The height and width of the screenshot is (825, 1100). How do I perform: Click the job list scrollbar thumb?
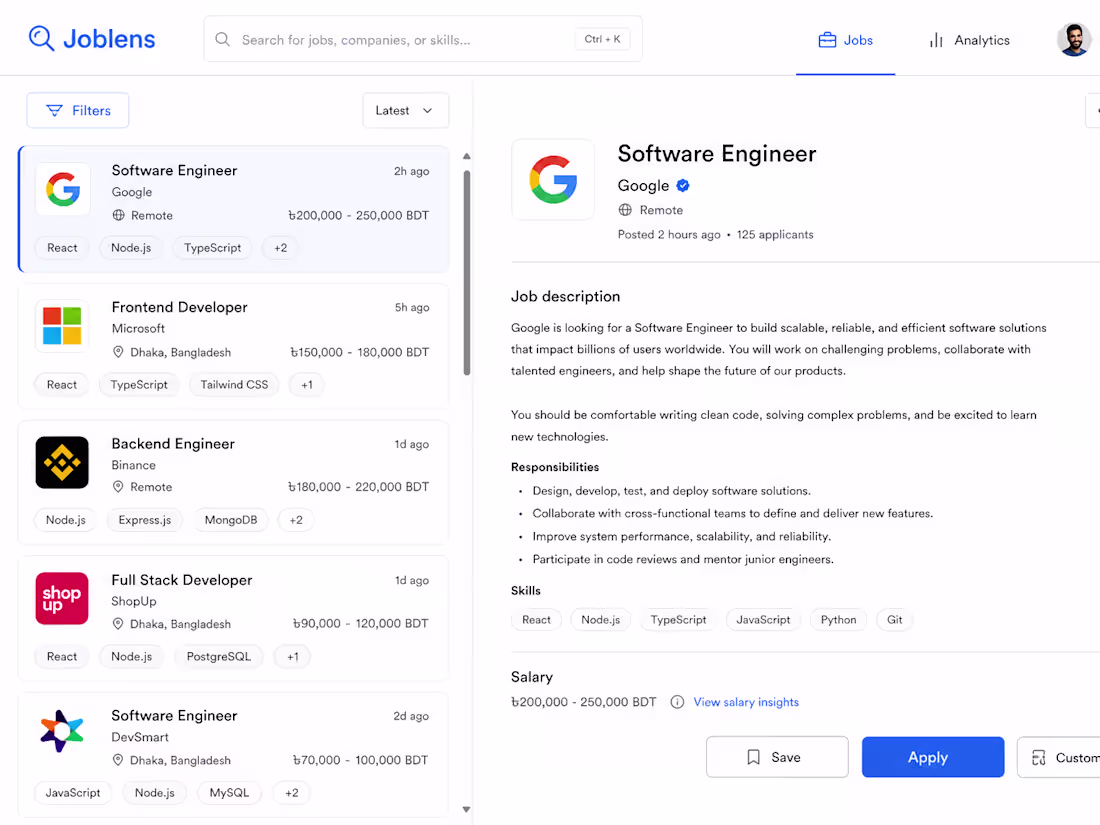click(x=467, y=272)
